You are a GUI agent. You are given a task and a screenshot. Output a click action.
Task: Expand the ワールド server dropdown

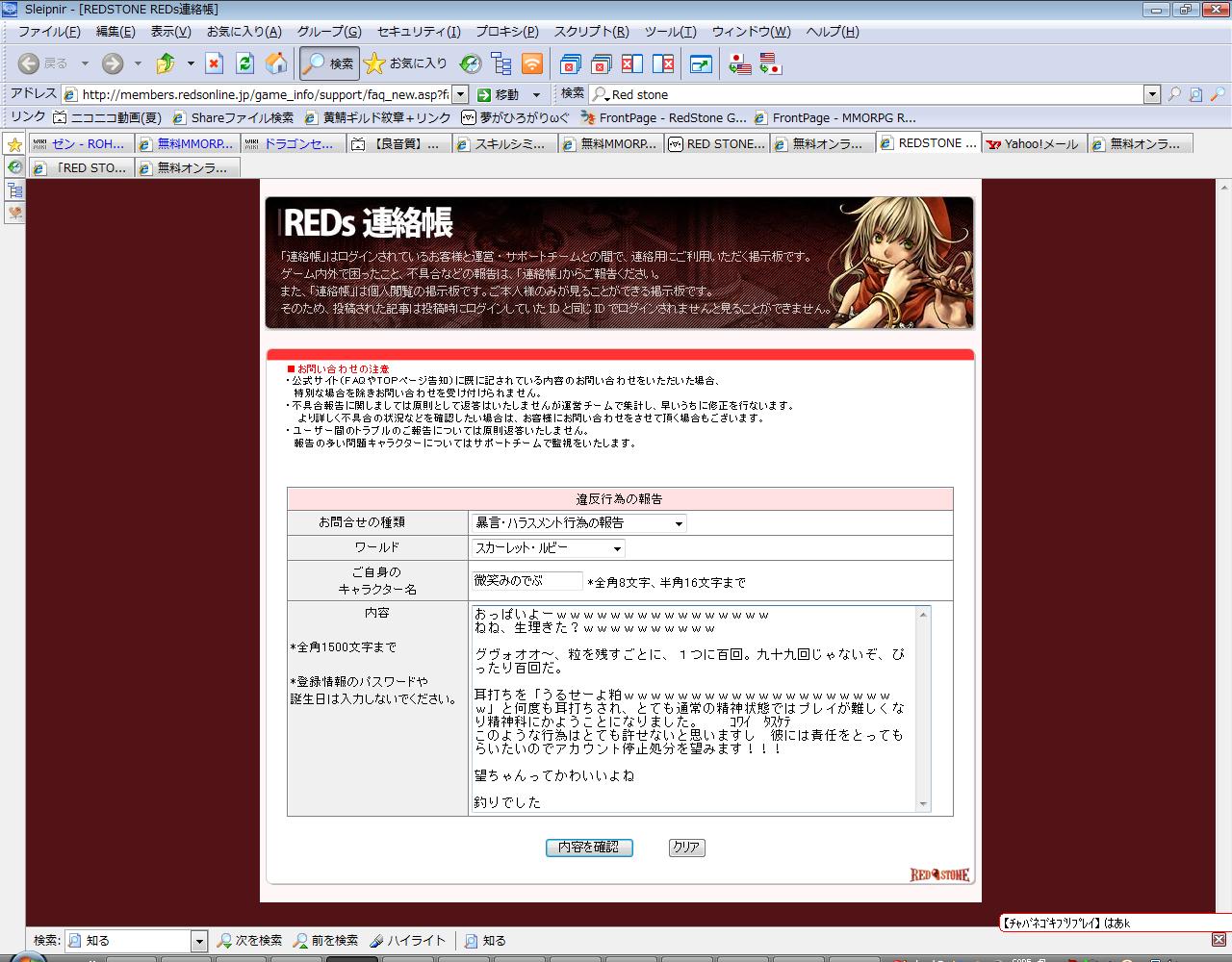pyautogui.click(x=548, y=548)
